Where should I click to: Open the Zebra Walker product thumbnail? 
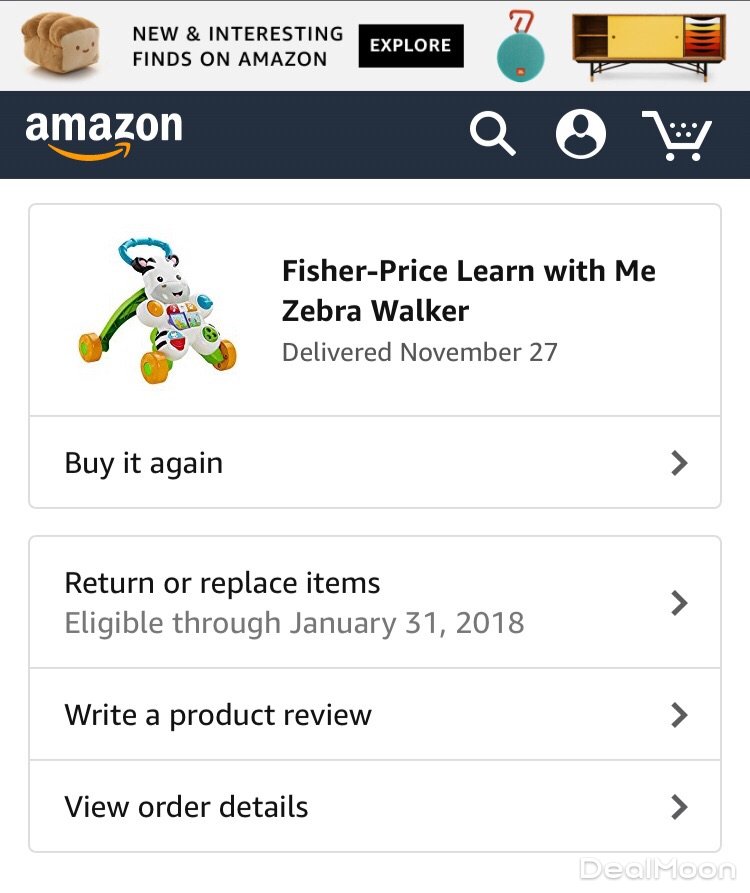158,310
